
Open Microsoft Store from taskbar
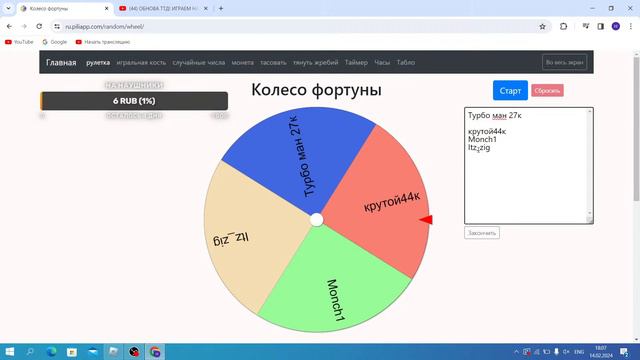(72, 351)
